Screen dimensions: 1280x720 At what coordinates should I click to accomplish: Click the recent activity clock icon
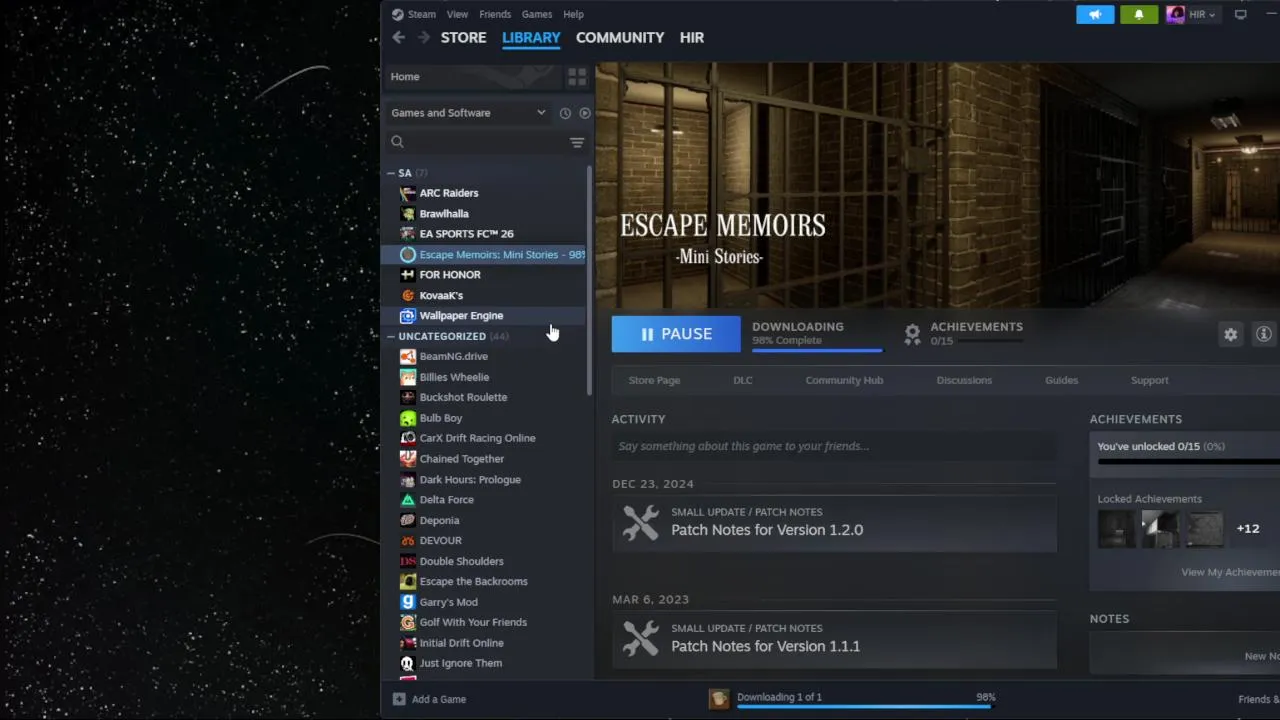coord(565,113)
